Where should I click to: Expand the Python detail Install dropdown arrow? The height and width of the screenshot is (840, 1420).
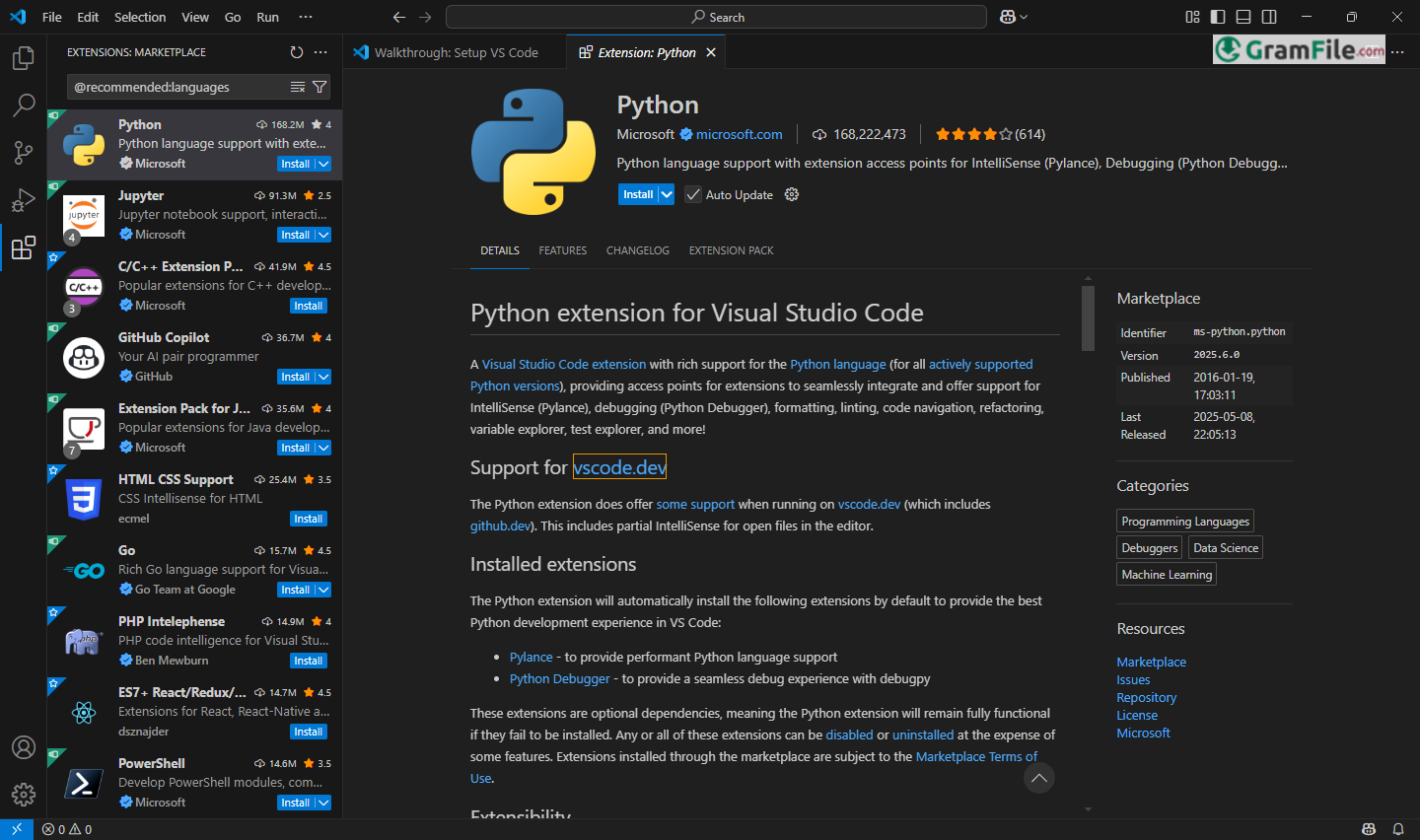pyautogui.click(x=667, y=194)
